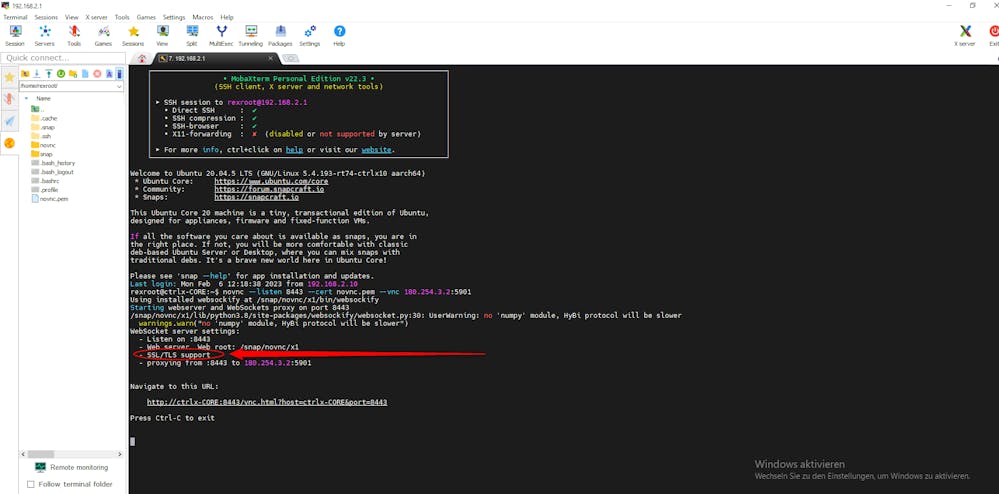999x494 pixels.
Task: Close the 192.168.2.1 session tab
Action: click(271, 58)
